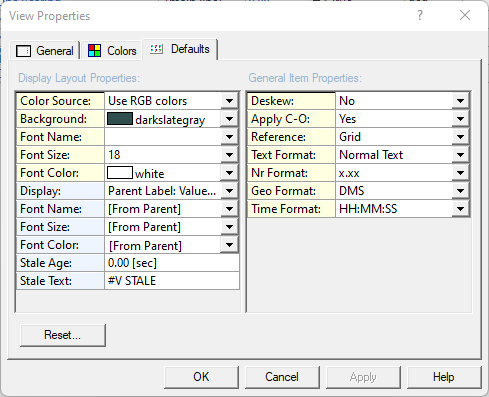Click the Reset... button
489x397 pixels.
pyautogui.click(x=63, y=335)
